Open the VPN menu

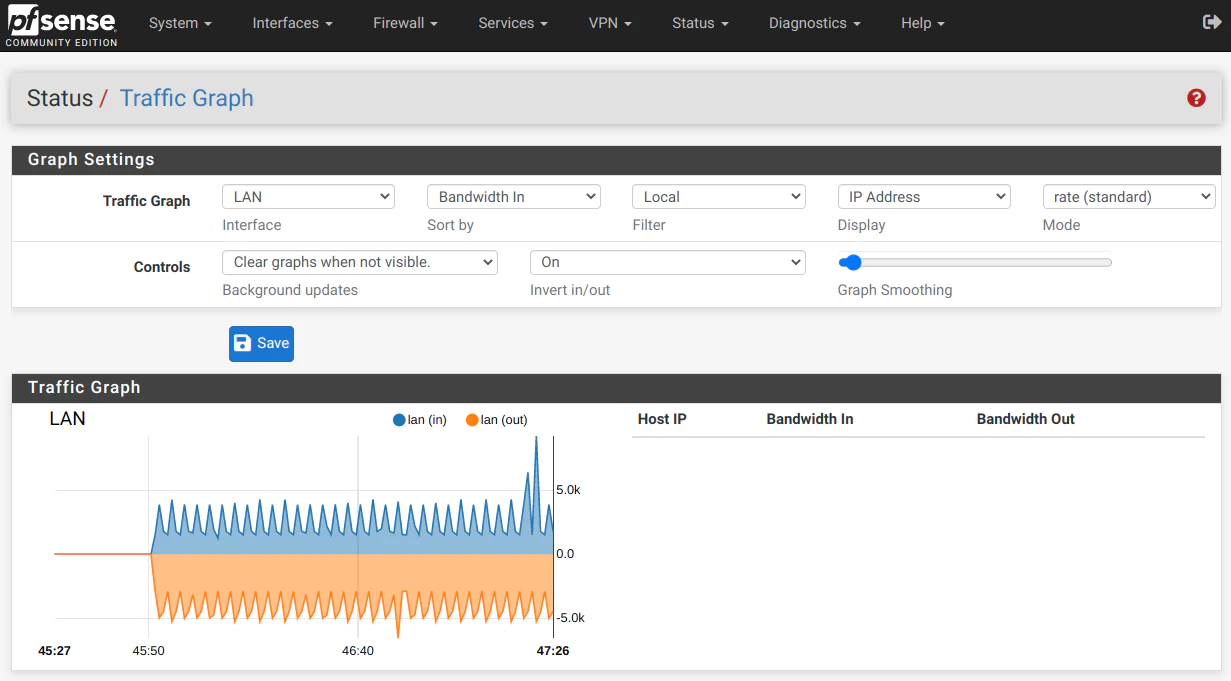(610, 23)
